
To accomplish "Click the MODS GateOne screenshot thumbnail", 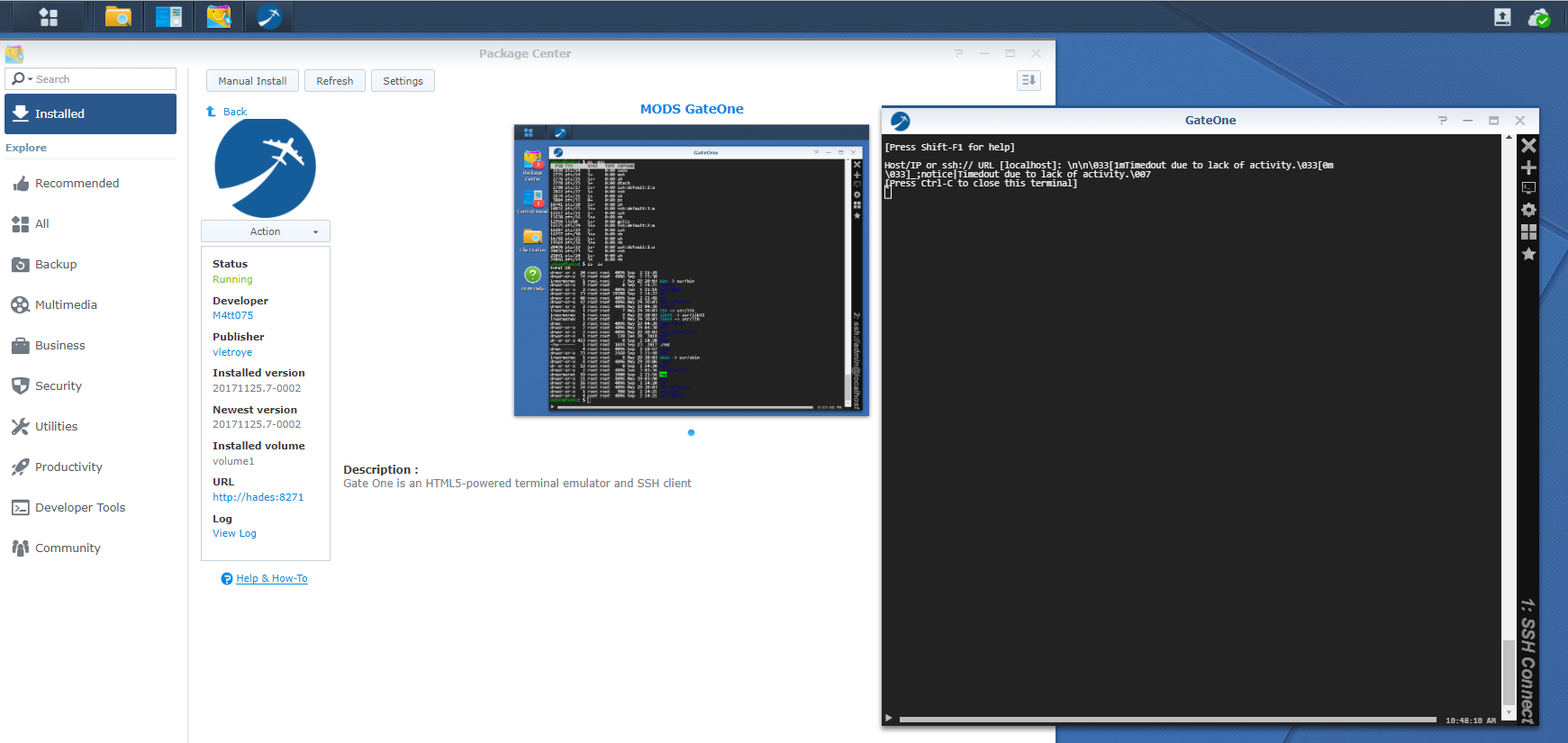I will click(691, 270).
